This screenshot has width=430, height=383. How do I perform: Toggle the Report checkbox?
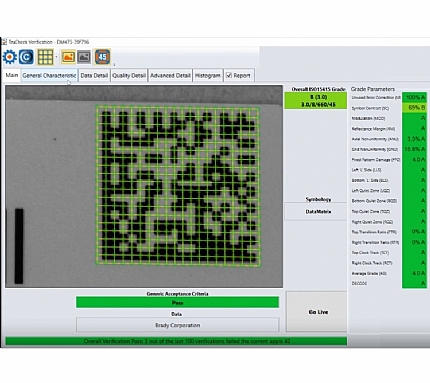[229, 75]
